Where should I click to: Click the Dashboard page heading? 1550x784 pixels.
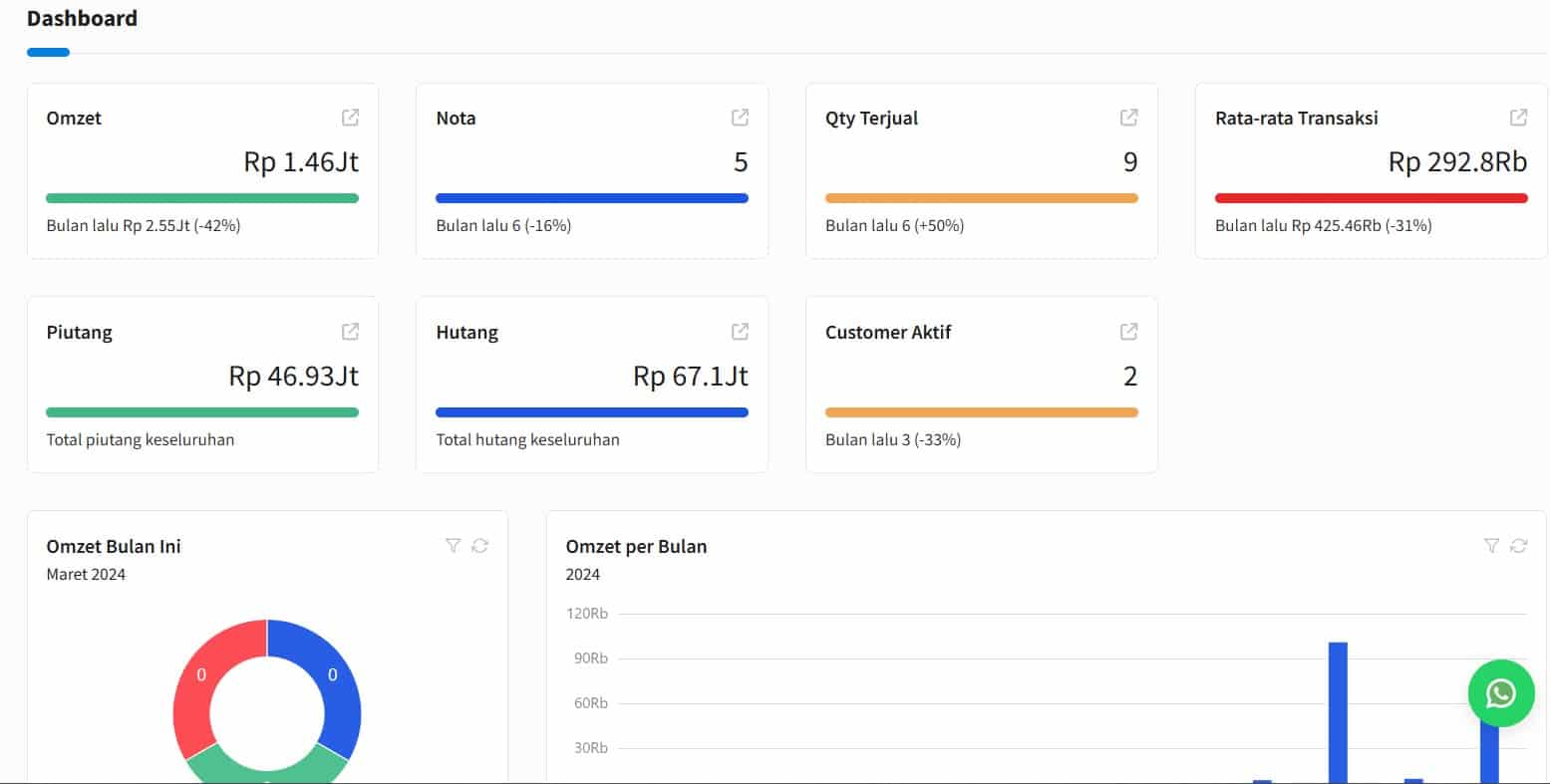pyautogui.click(x=82, y=19)
